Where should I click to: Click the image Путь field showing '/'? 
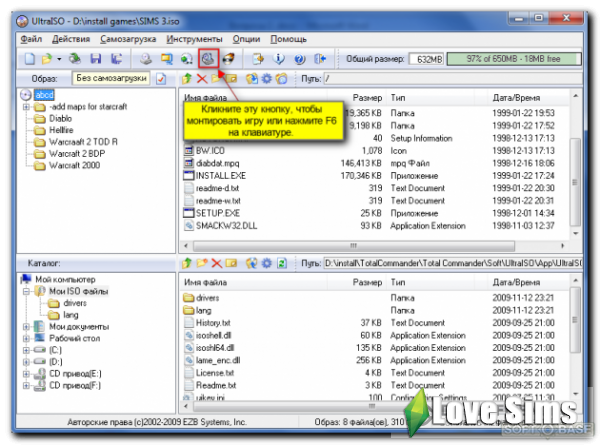point(453,79)
